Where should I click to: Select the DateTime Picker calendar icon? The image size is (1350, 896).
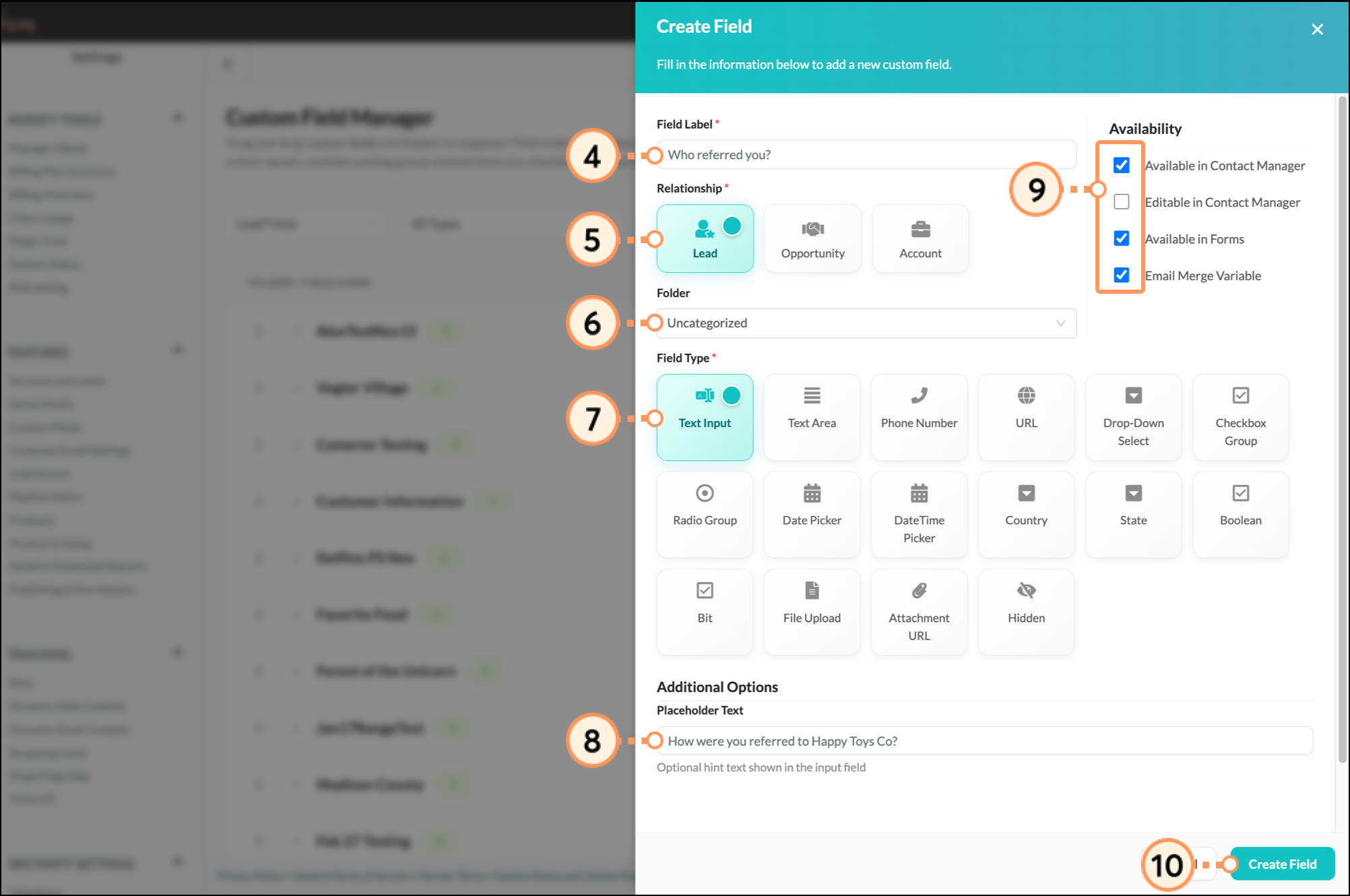(919, 493)
